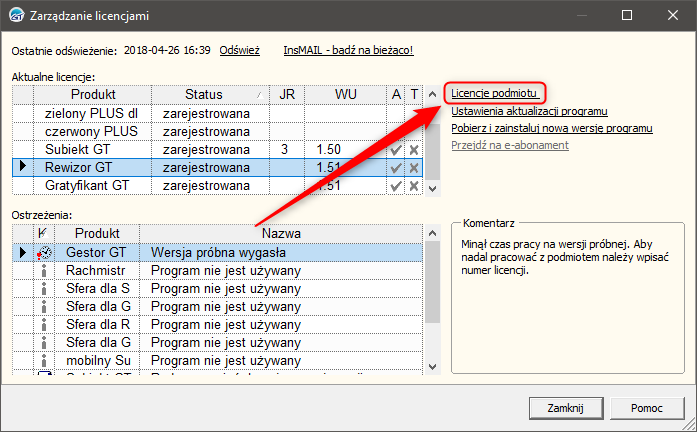Select the Sfera dla S warning row
Image resolution: width=697 pixels, height=432 pixels.
[x=218, y=288]
